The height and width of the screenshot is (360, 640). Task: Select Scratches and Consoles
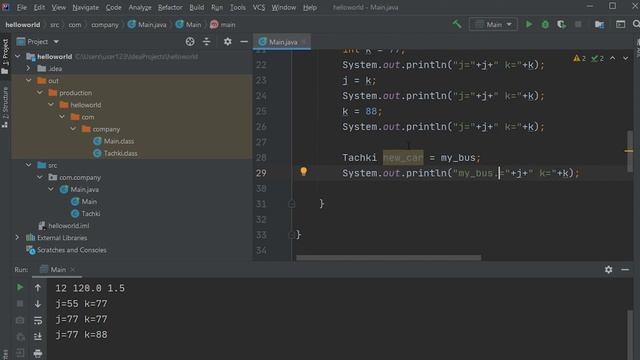click(71, 250)
